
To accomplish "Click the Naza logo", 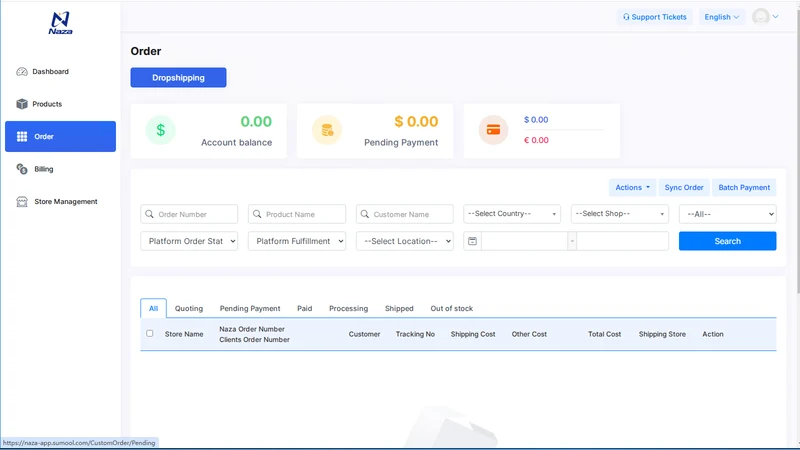I will [x=60, y=23].
